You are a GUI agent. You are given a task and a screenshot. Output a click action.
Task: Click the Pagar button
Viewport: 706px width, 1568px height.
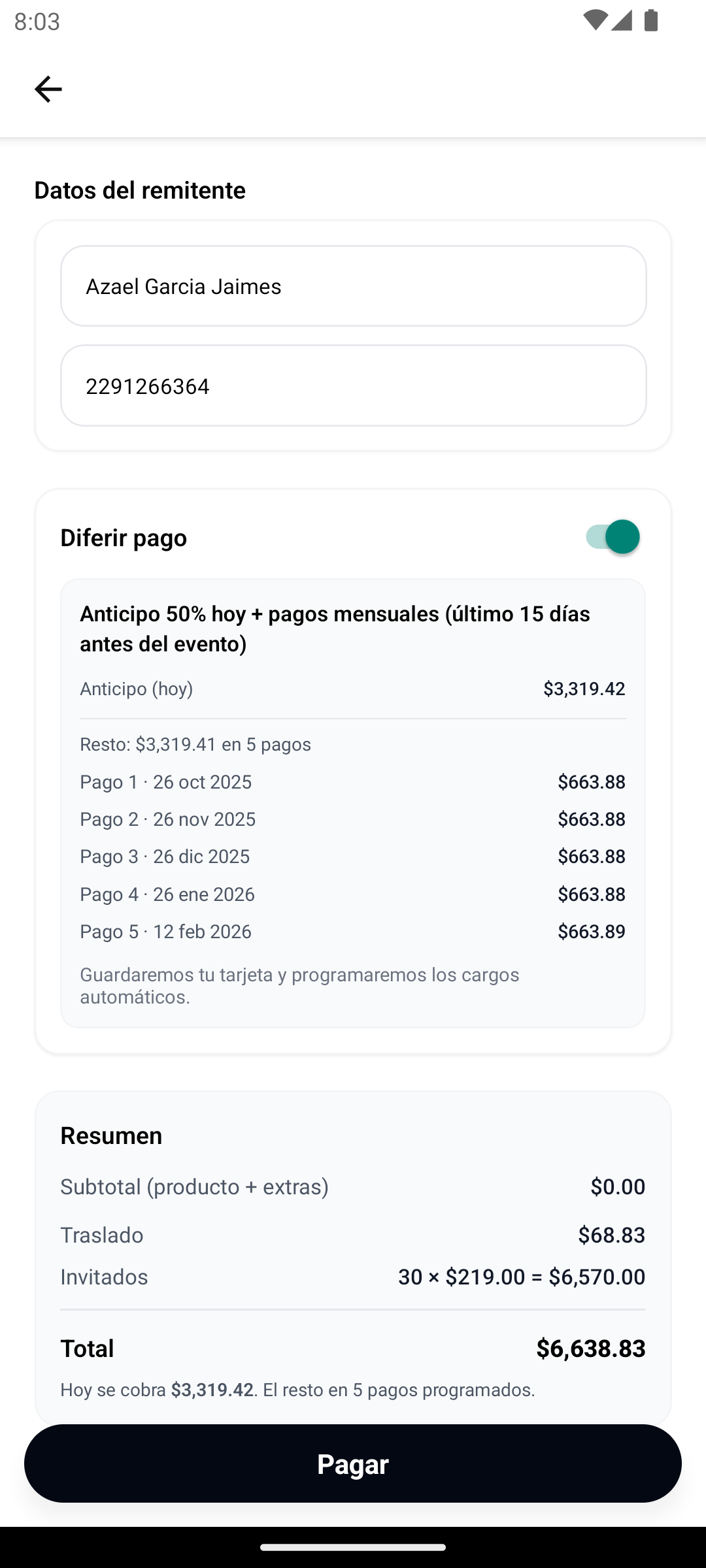tap(353, 1463)
